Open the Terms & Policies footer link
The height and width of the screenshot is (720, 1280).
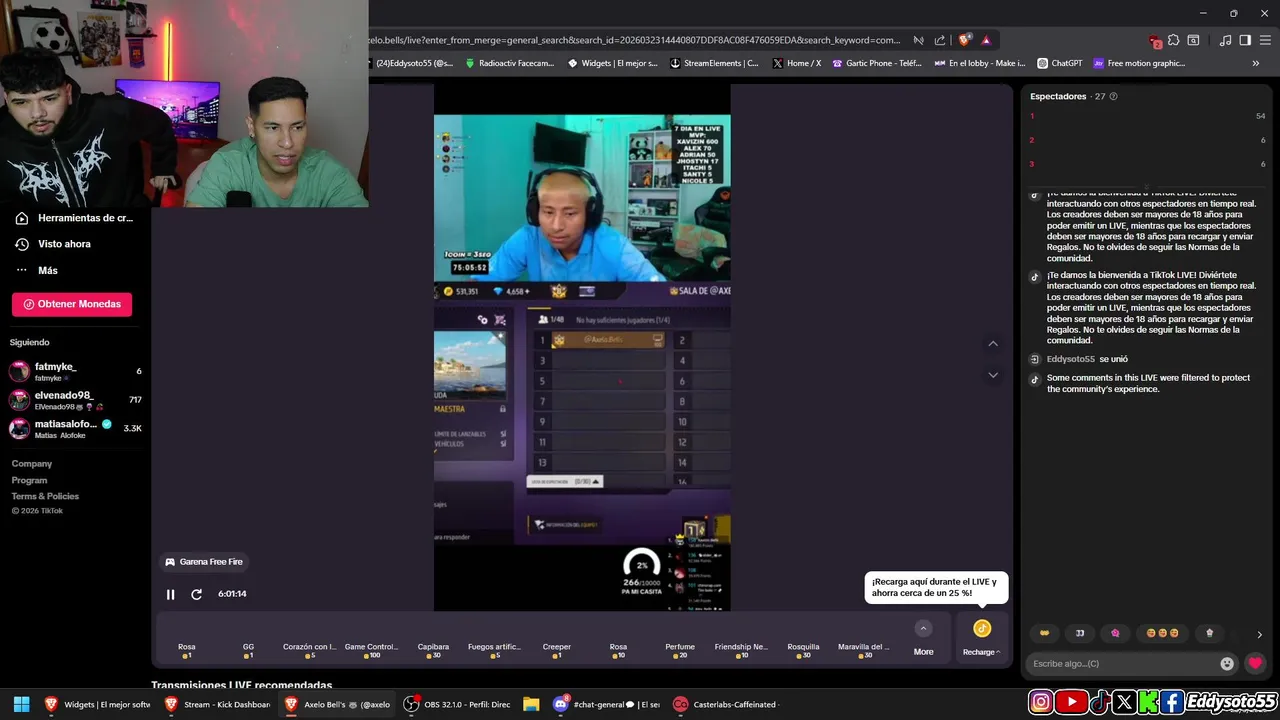coord(45,496)
